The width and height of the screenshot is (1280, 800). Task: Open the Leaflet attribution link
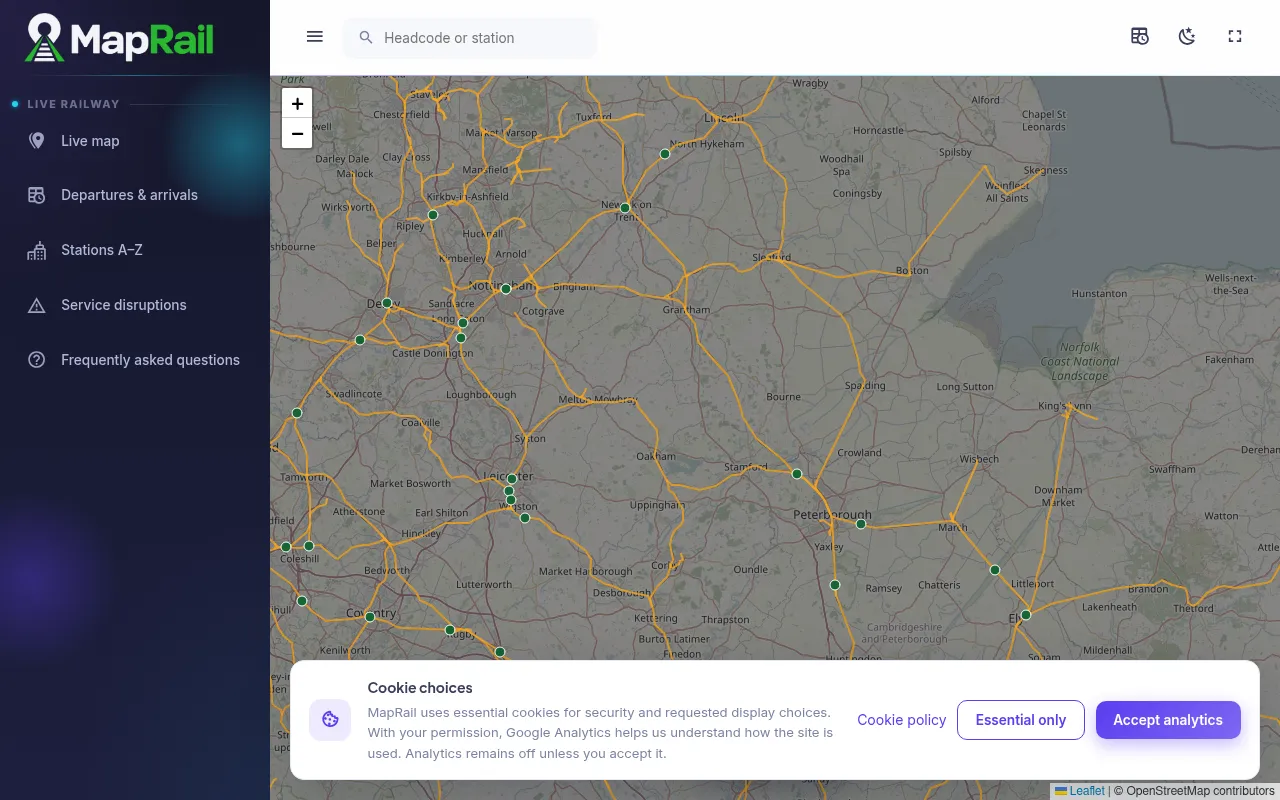1080,791
